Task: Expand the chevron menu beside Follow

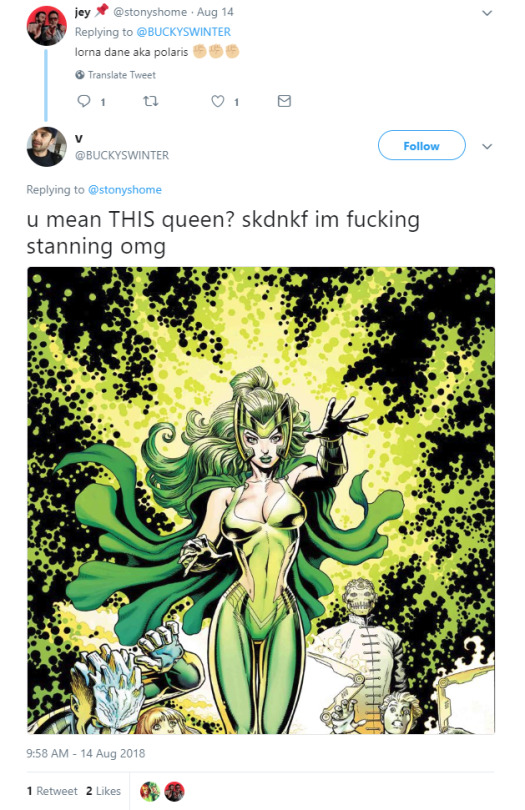Action: click(x=486, y=146)
